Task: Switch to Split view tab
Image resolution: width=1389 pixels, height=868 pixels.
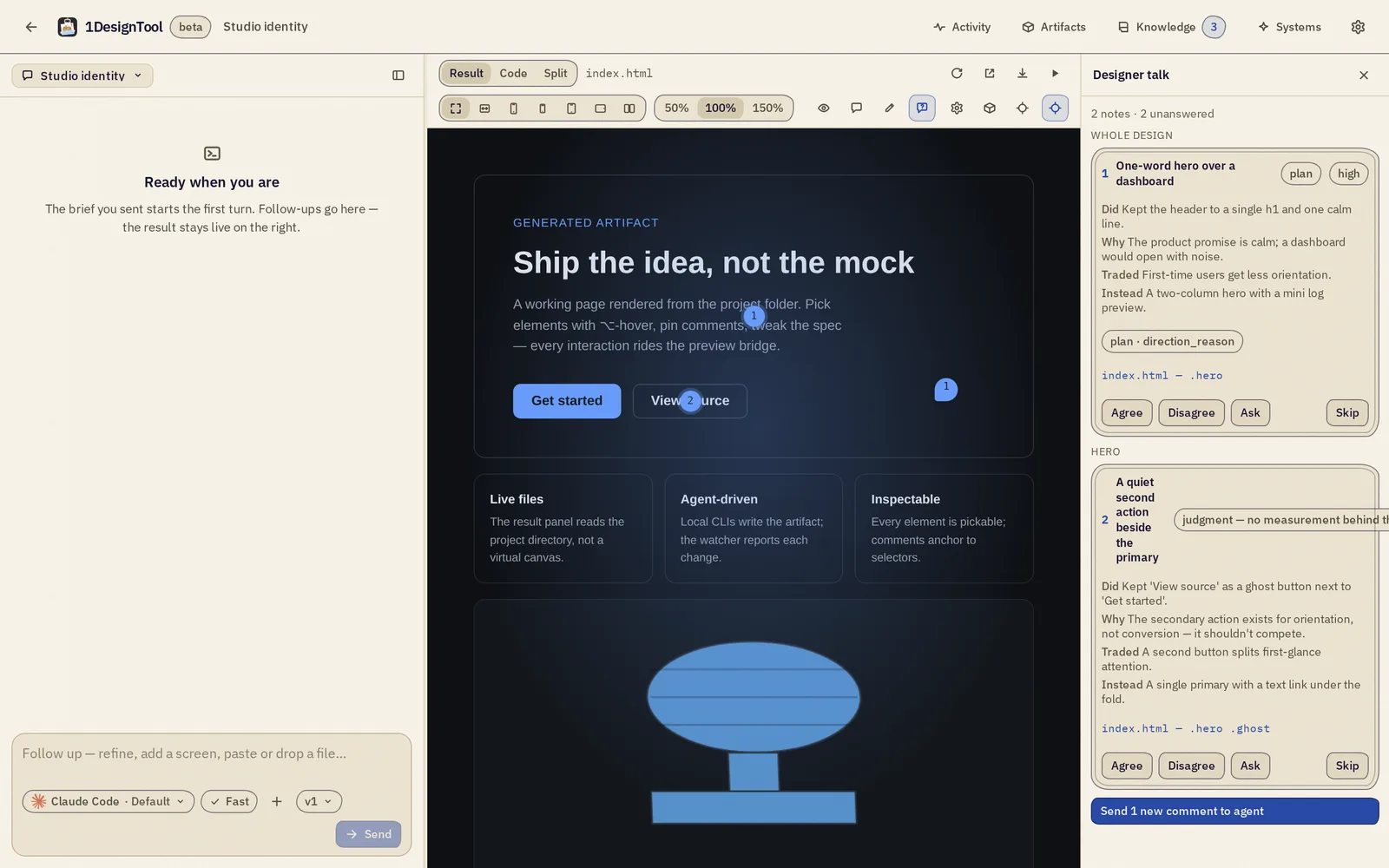Action: pyautogui.click(x=556, y=73)
